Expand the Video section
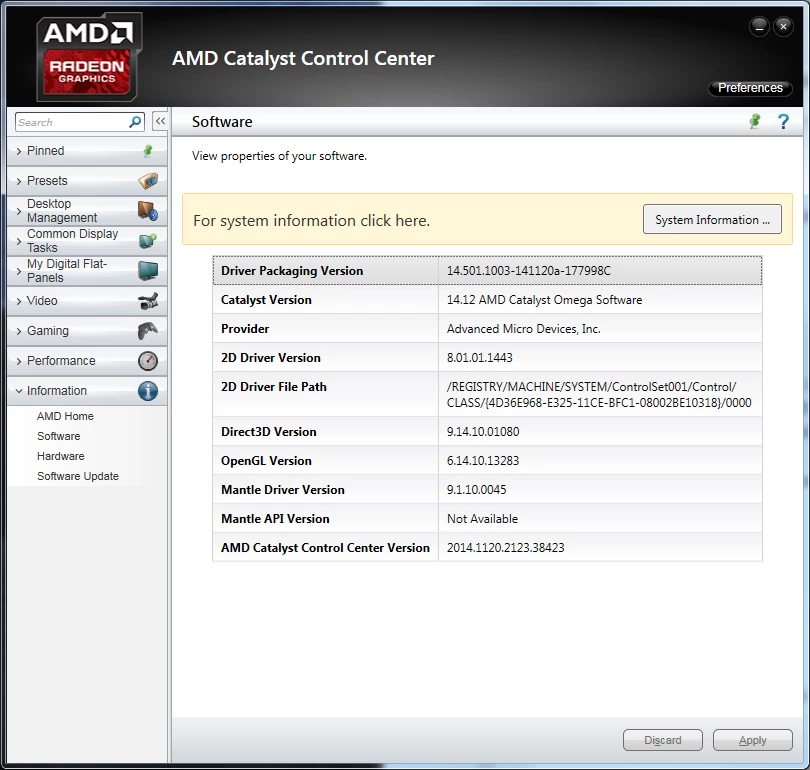The image size is (810, 770). click(x=87, y=301)
